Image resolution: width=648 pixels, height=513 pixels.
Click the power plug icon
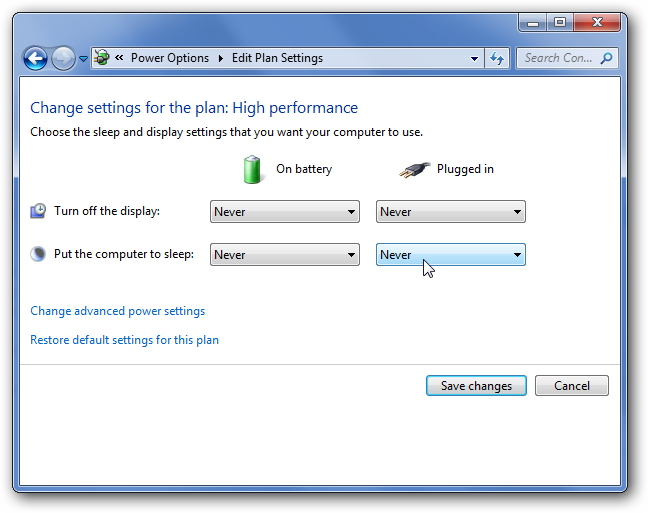point(414,169)
